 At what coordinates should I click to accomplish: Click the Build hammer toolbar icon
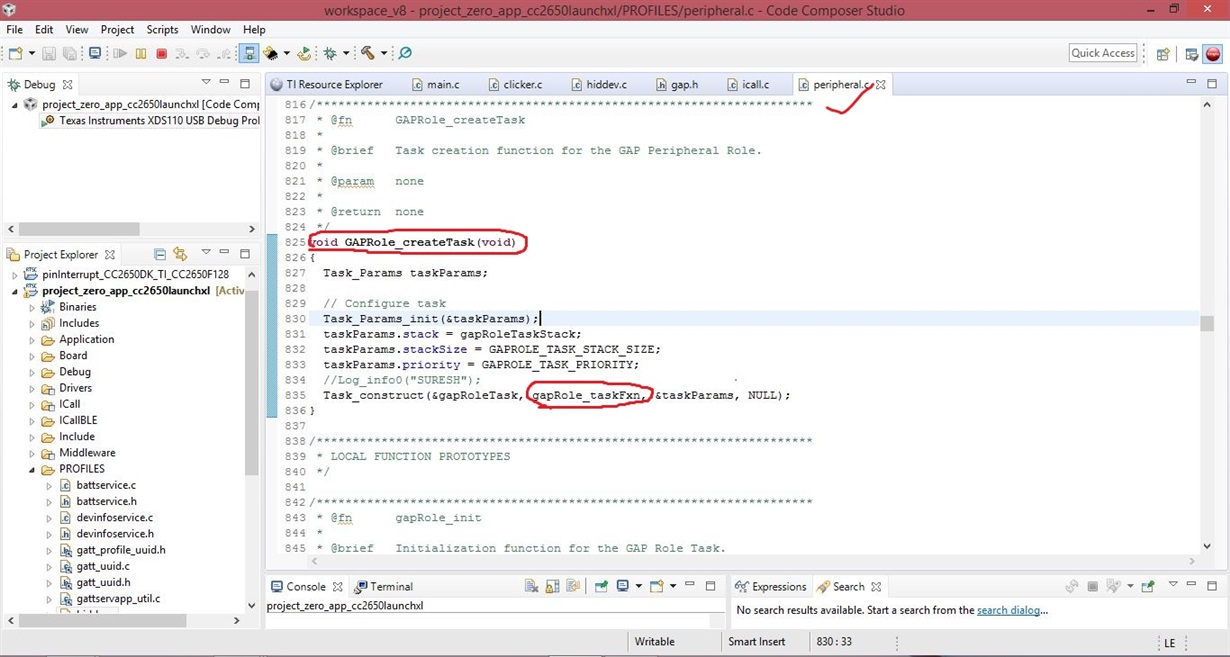[367, 53]
